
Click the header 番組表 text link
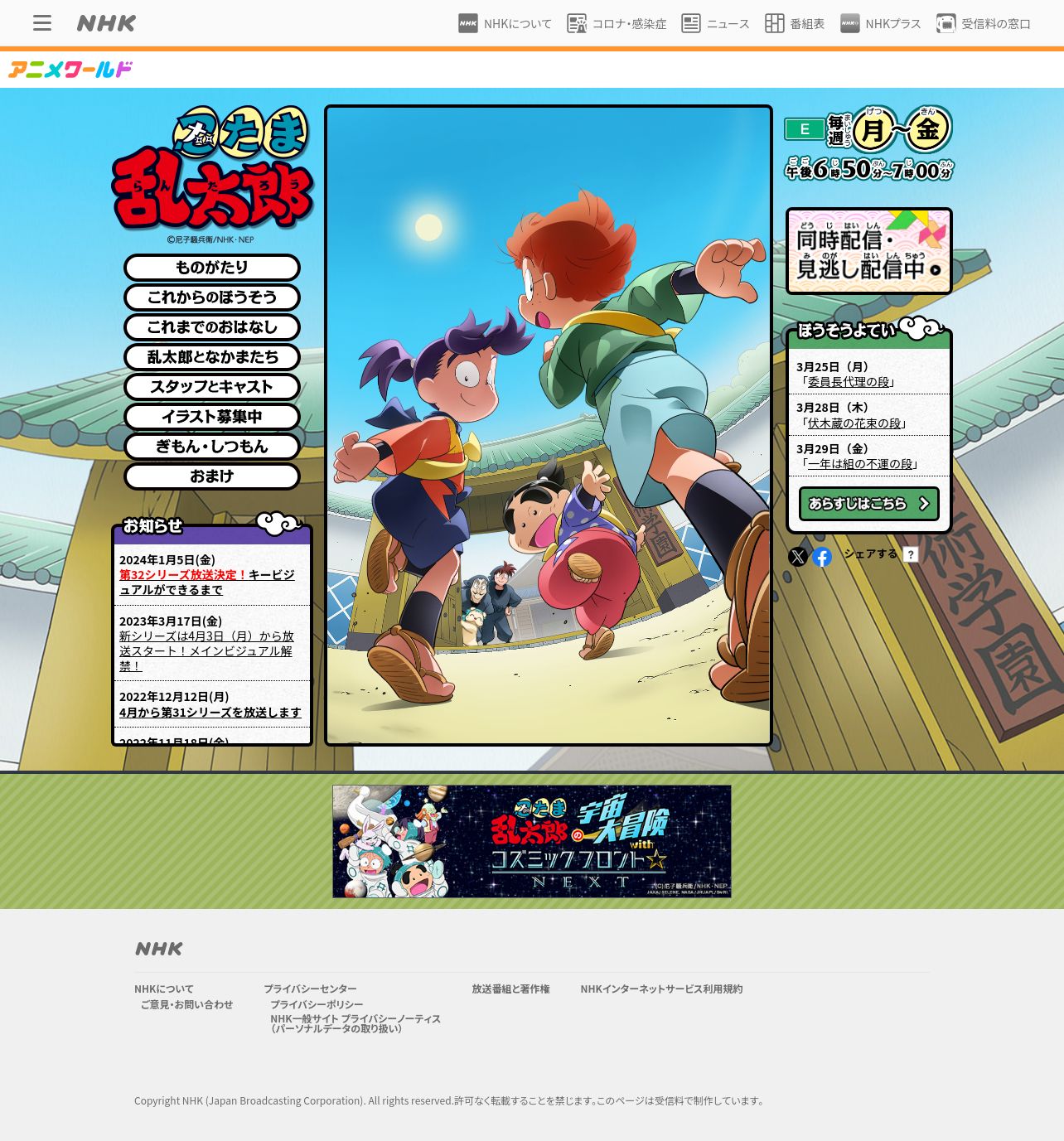pos(807,24)
